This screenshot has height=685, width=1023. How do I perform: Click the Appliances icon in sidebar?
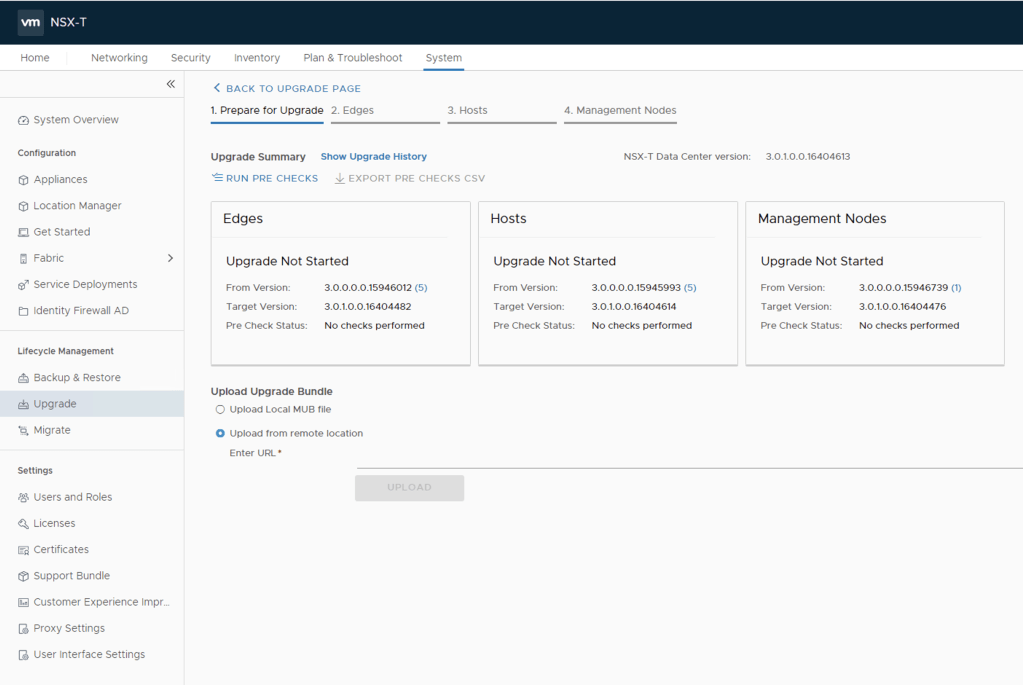pyautogui.click(x=24, y=180)
